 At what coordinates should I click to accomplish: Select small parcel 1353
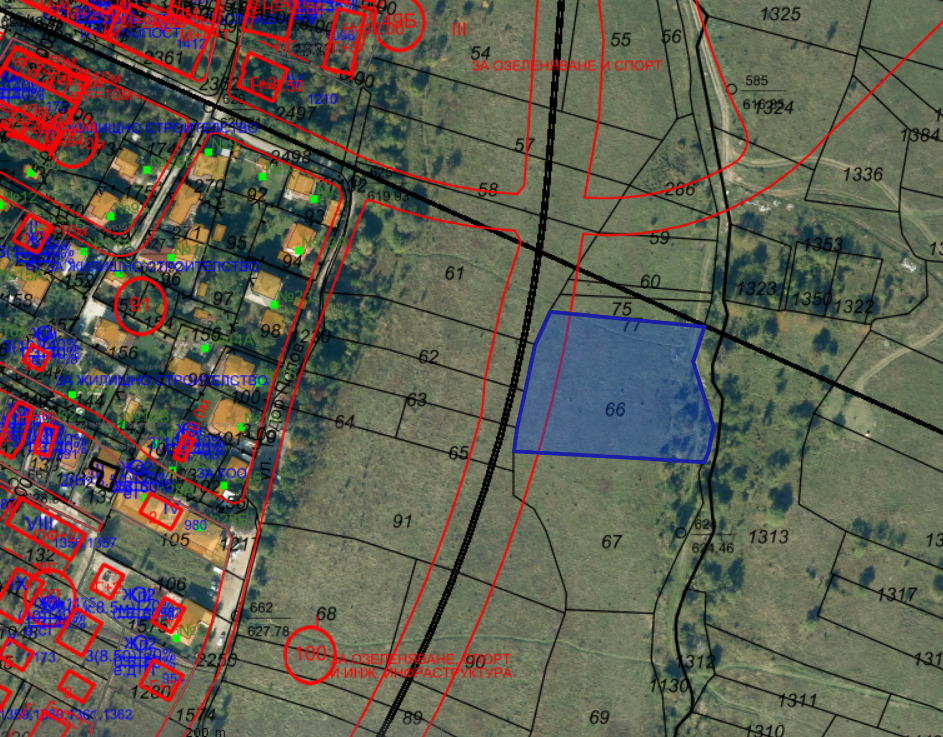coord(823,245)
